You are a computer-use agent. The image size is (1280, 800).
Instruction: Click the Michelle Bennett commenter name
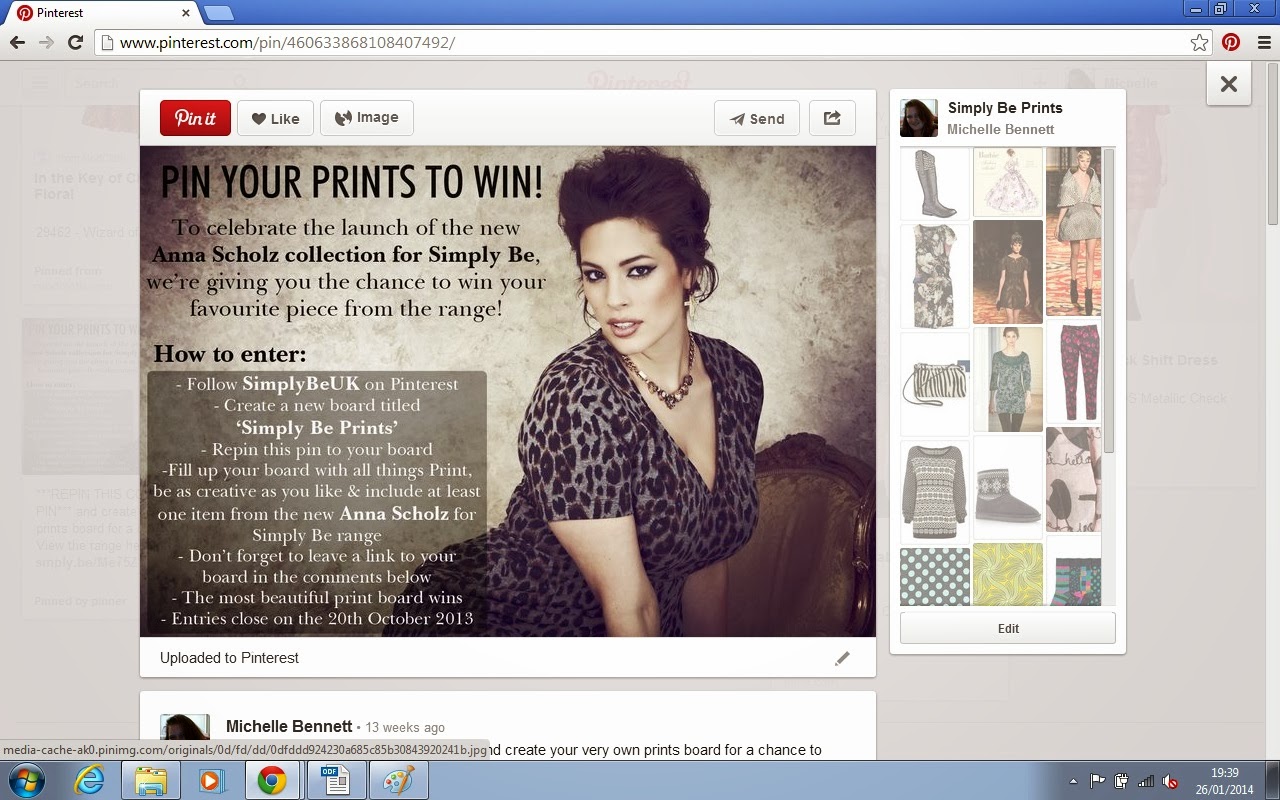pos(289,726)
